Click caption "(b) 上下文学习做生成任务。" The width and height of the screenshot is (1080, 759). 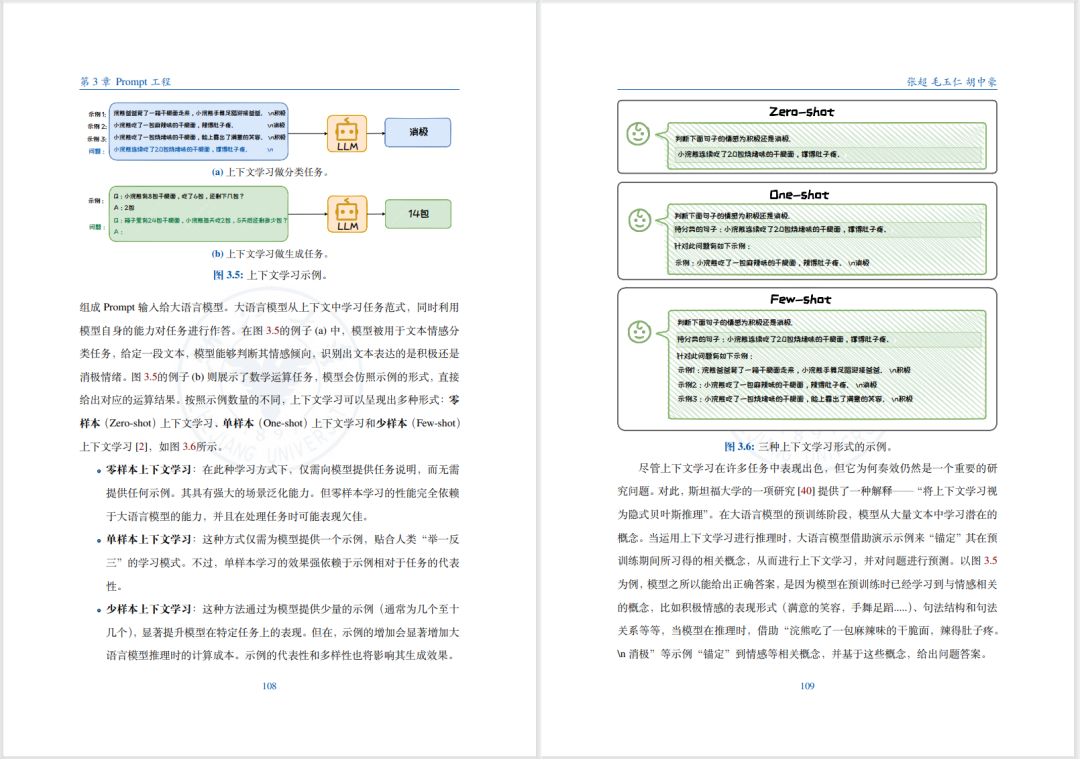tap(270, 253)
